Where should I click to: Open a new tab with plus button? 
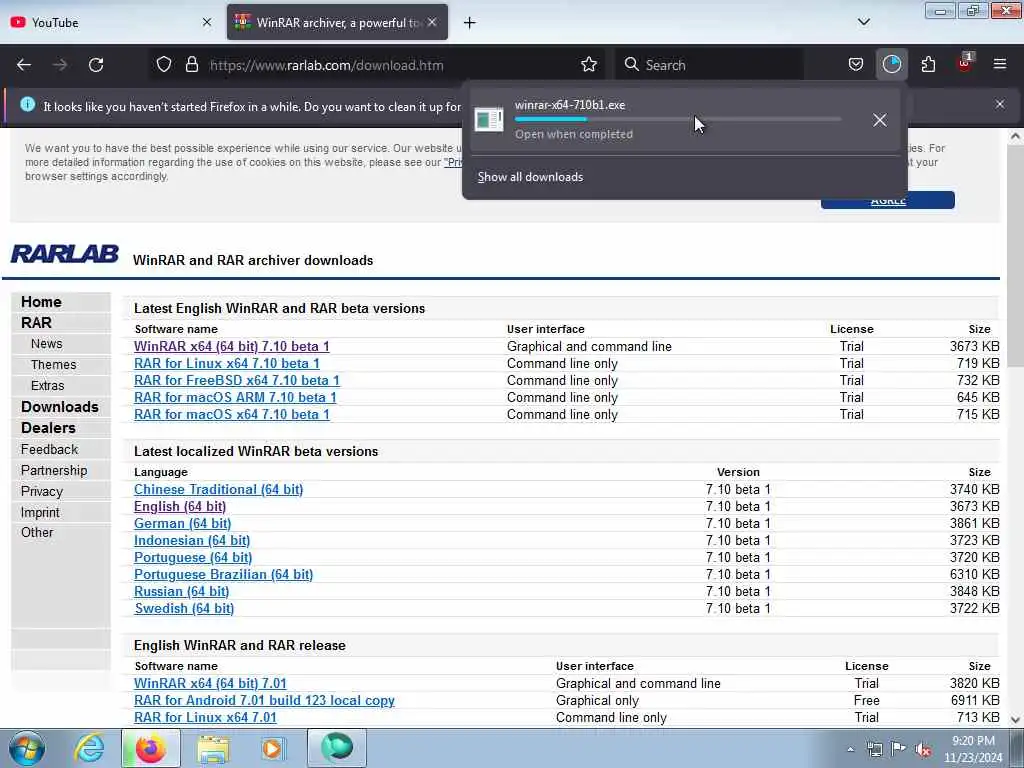click(x=469, y=23)
